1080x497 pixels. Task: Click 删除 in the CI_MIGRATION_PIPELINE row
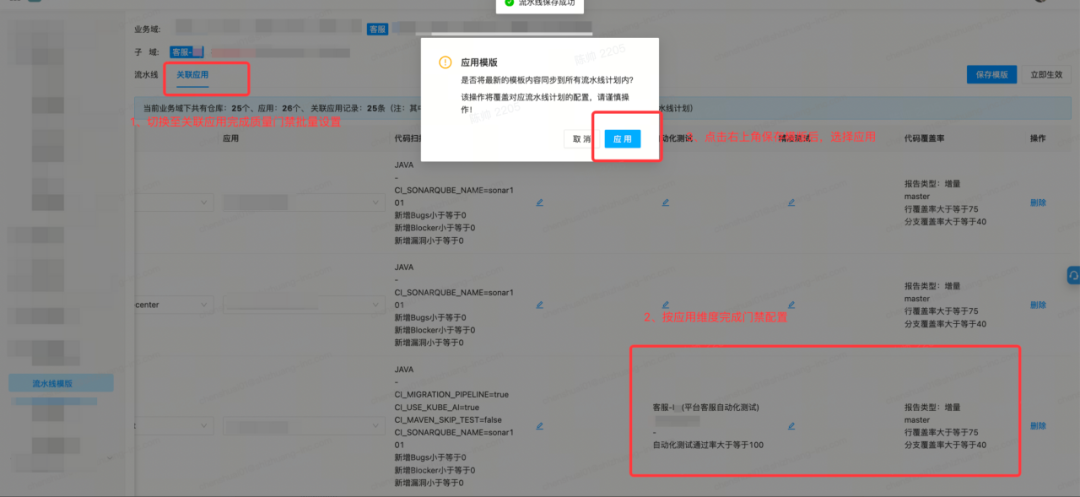1038,426
